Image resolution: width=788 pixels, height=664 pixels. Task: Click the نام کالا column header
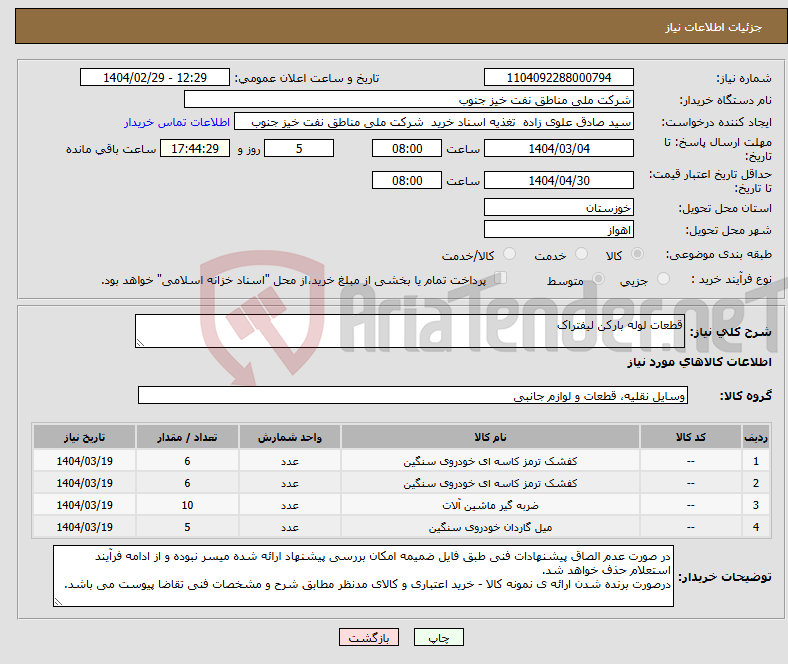[490, 437]
